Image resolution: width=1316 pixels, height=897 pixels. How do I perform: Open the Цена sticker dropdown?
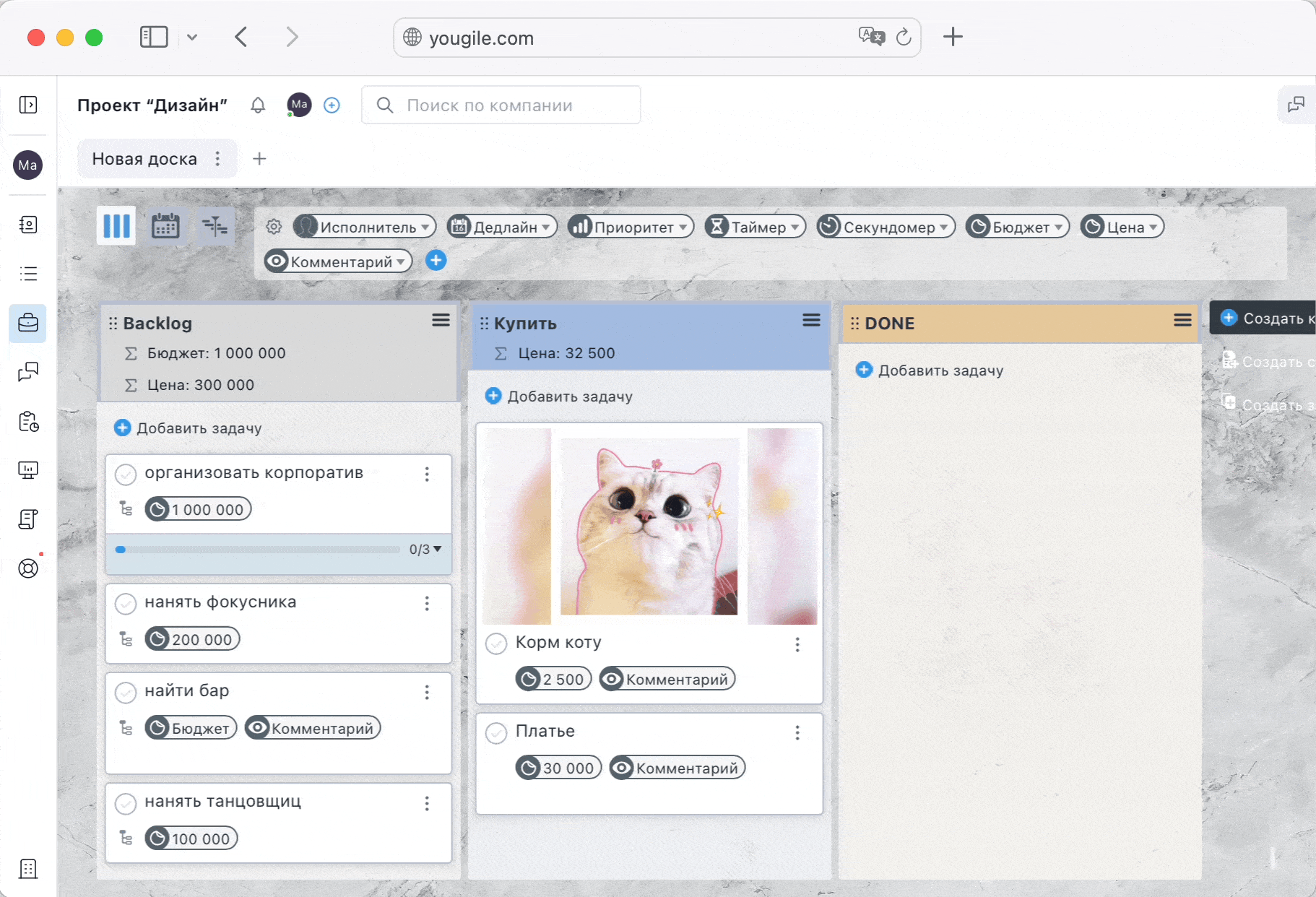click(1122, 227)
